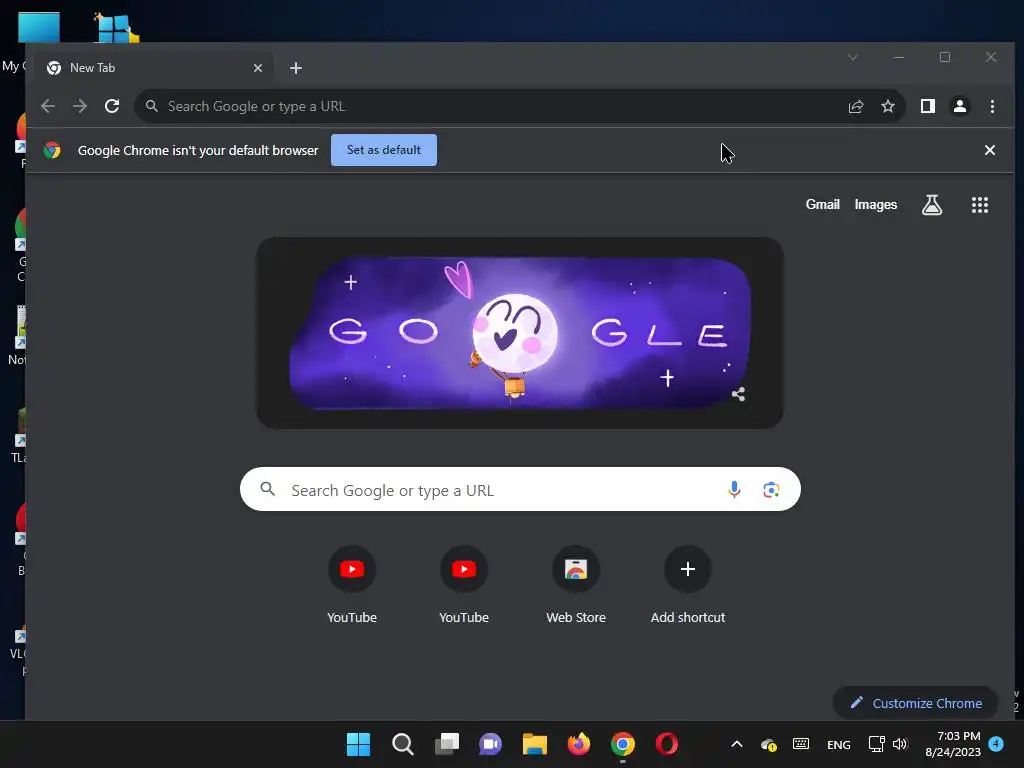Dismiss the default browser infobar
This screenshot has height=768, width=1024.
click(x=990, y=150)
